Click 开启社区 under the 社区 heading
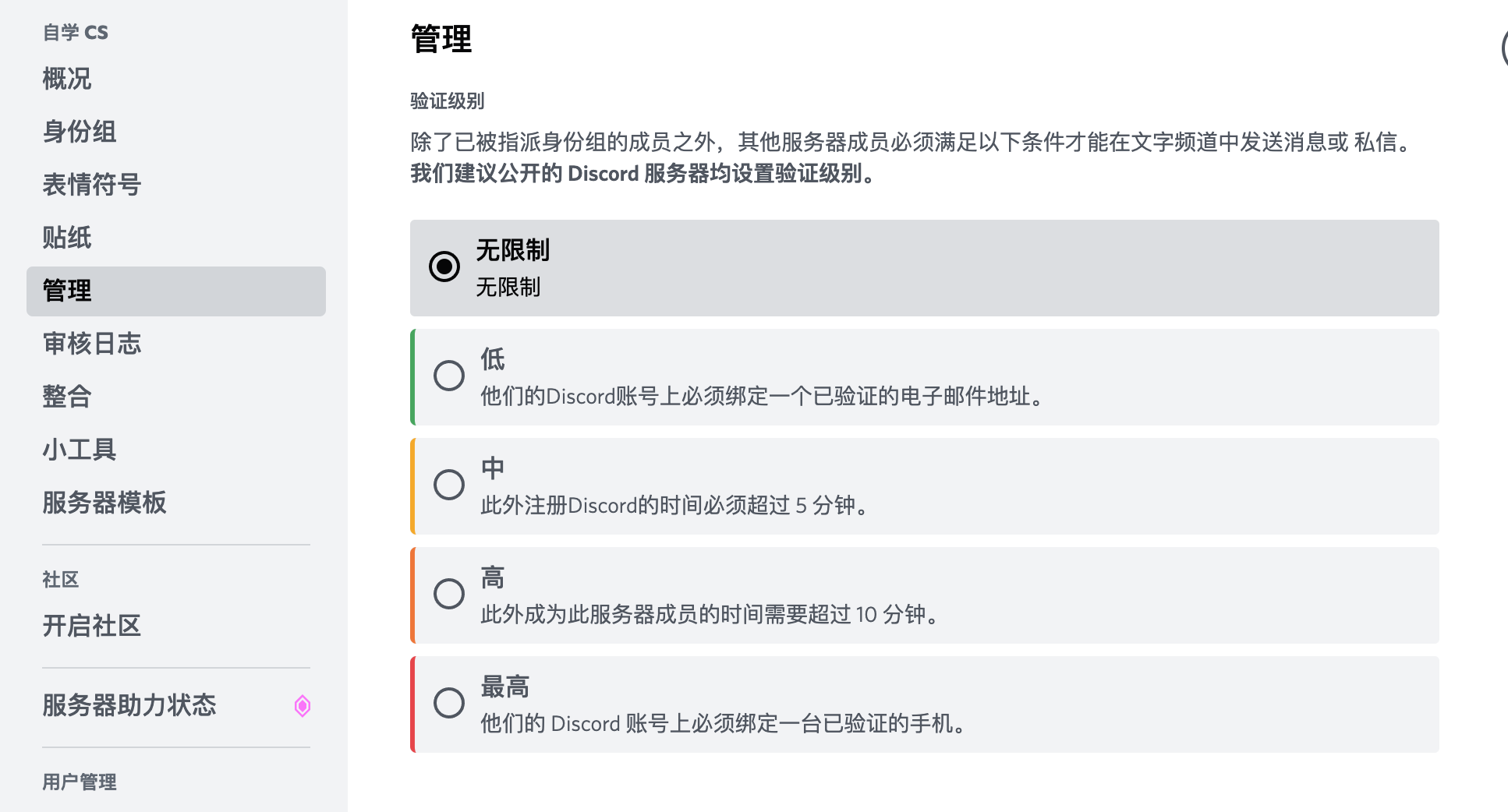The height and width of the screenshot is (812, 1508). 92,626
